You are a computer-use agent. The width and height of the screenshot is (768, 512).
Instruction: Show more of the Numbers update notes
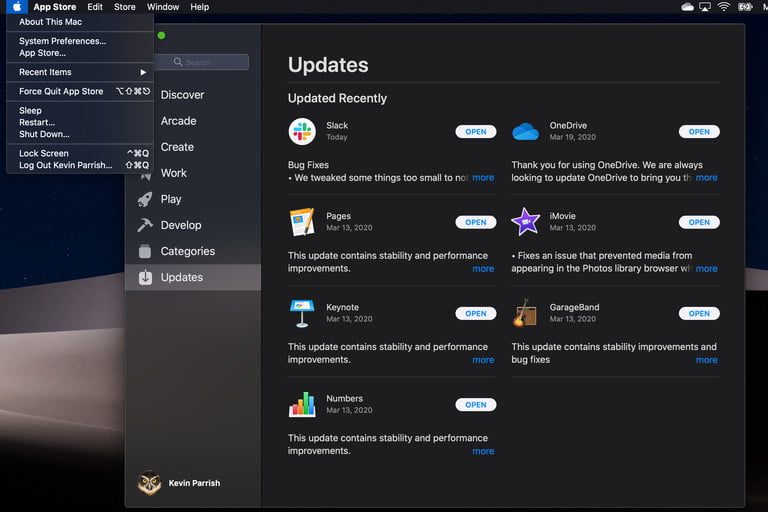[x=483, y=451]
